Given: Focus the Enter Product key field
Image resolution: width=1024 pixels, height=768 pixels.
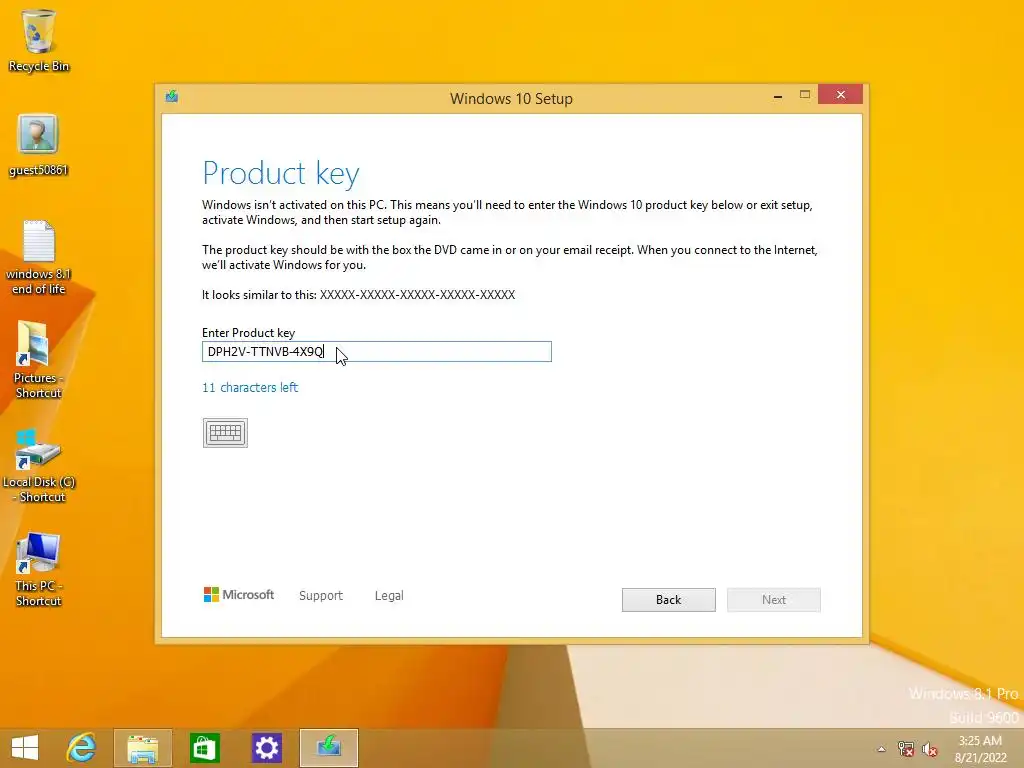Looking at the screenshot, I should pos(377,351).
